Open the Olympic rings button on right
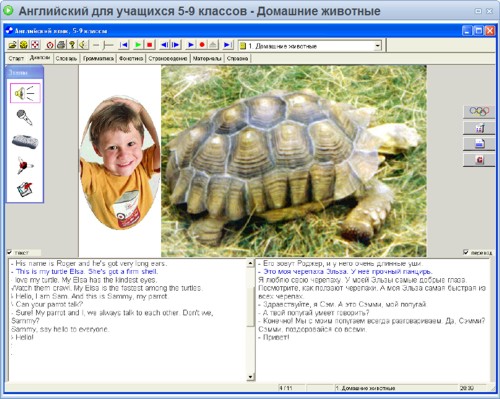 click(479, 111)
